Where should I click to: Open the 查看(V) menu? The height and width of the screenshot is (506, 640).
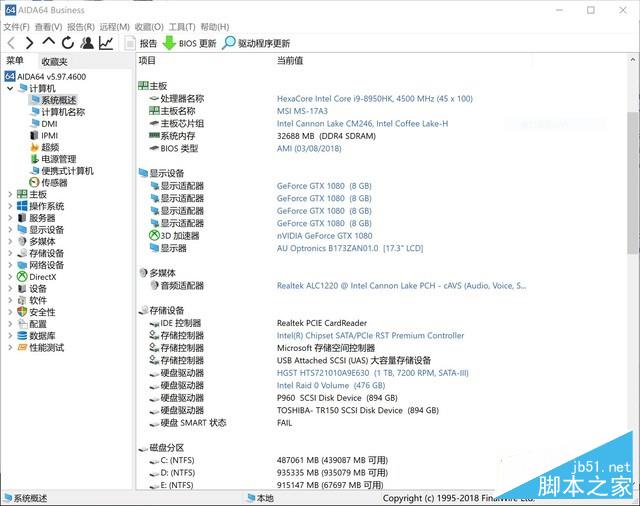coord(48,27)
